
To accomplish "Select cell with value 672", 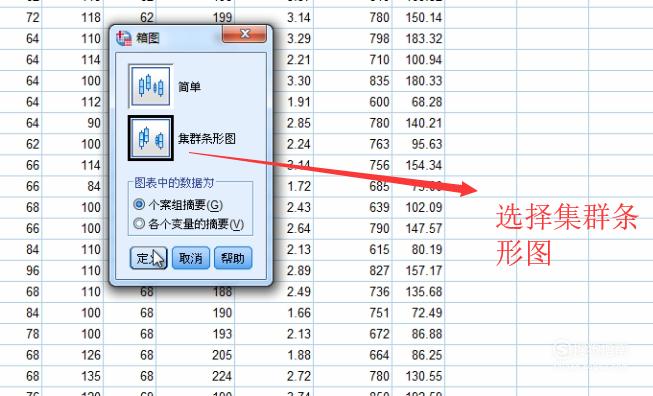I will (353, 334).
